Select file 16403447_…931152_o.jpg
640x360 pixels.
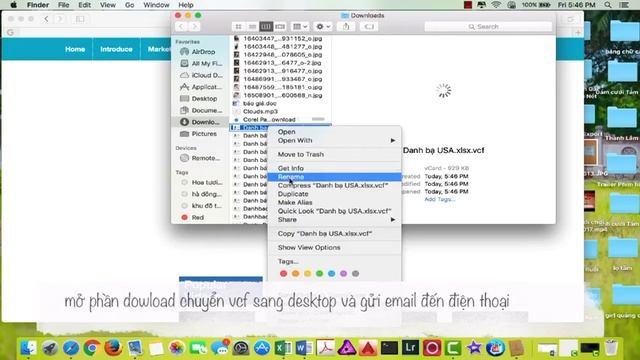pyautogui.click(x=282, y=38)
